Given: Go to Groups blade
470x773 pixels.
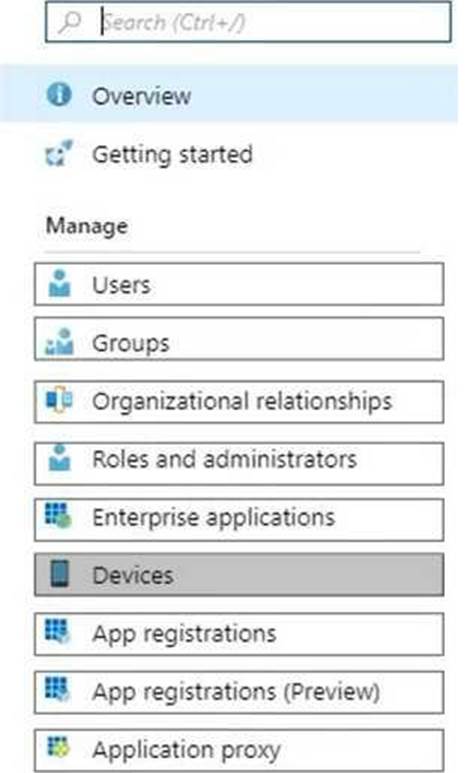Looking at the screenshot, I should coord(239,339).
